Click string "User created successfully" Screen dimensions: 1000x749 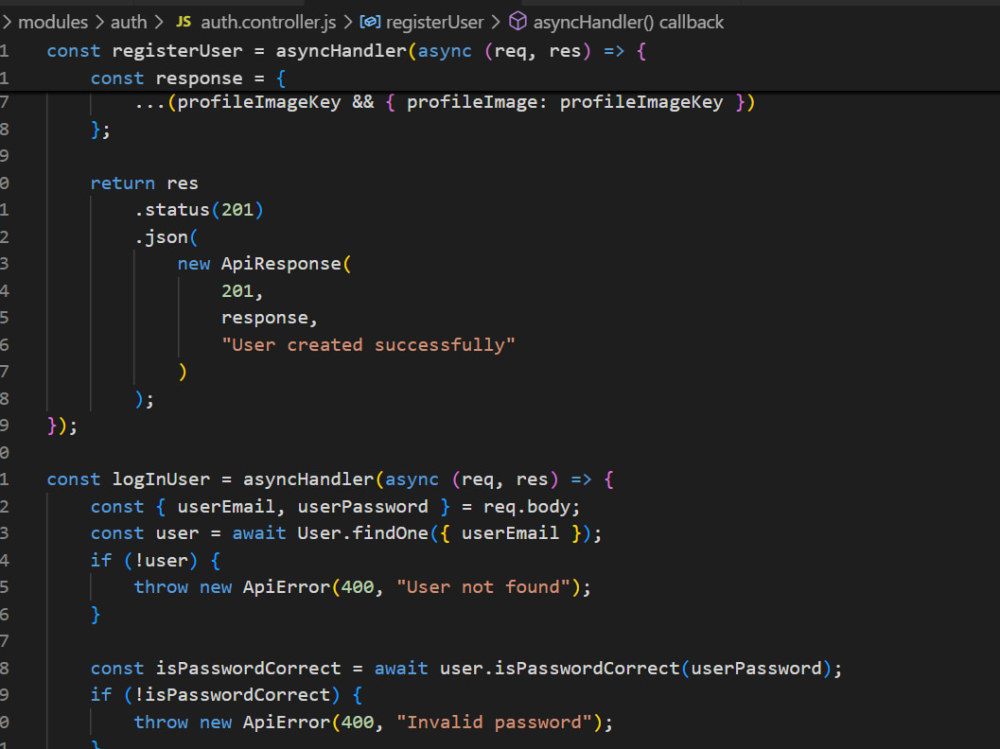click(x=368, y=345)
